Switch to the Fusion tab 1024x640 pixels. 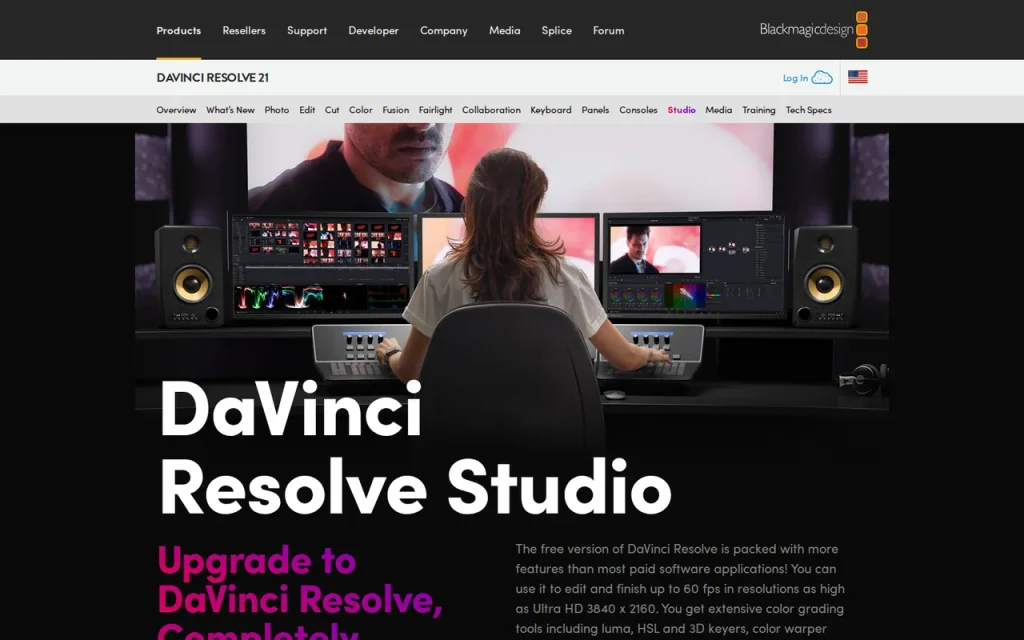click(x=395, y=110)
